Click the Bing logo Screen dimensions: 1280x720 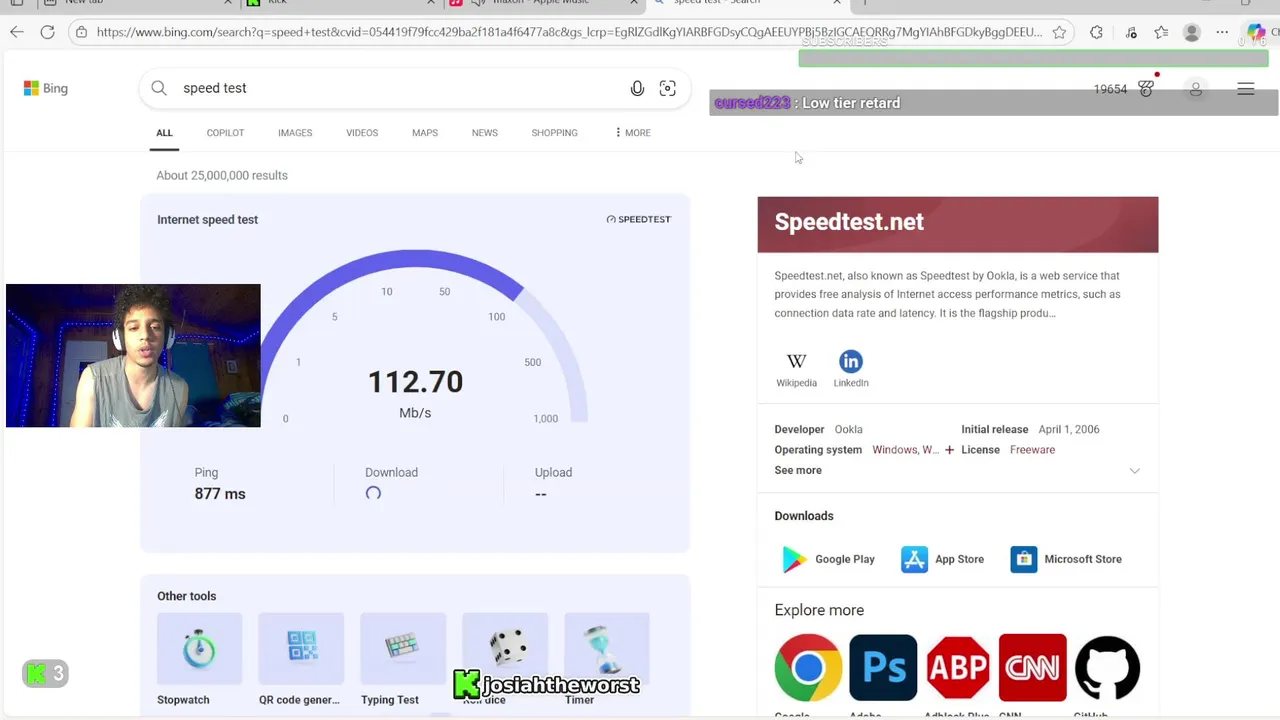(x=45, y=88)
